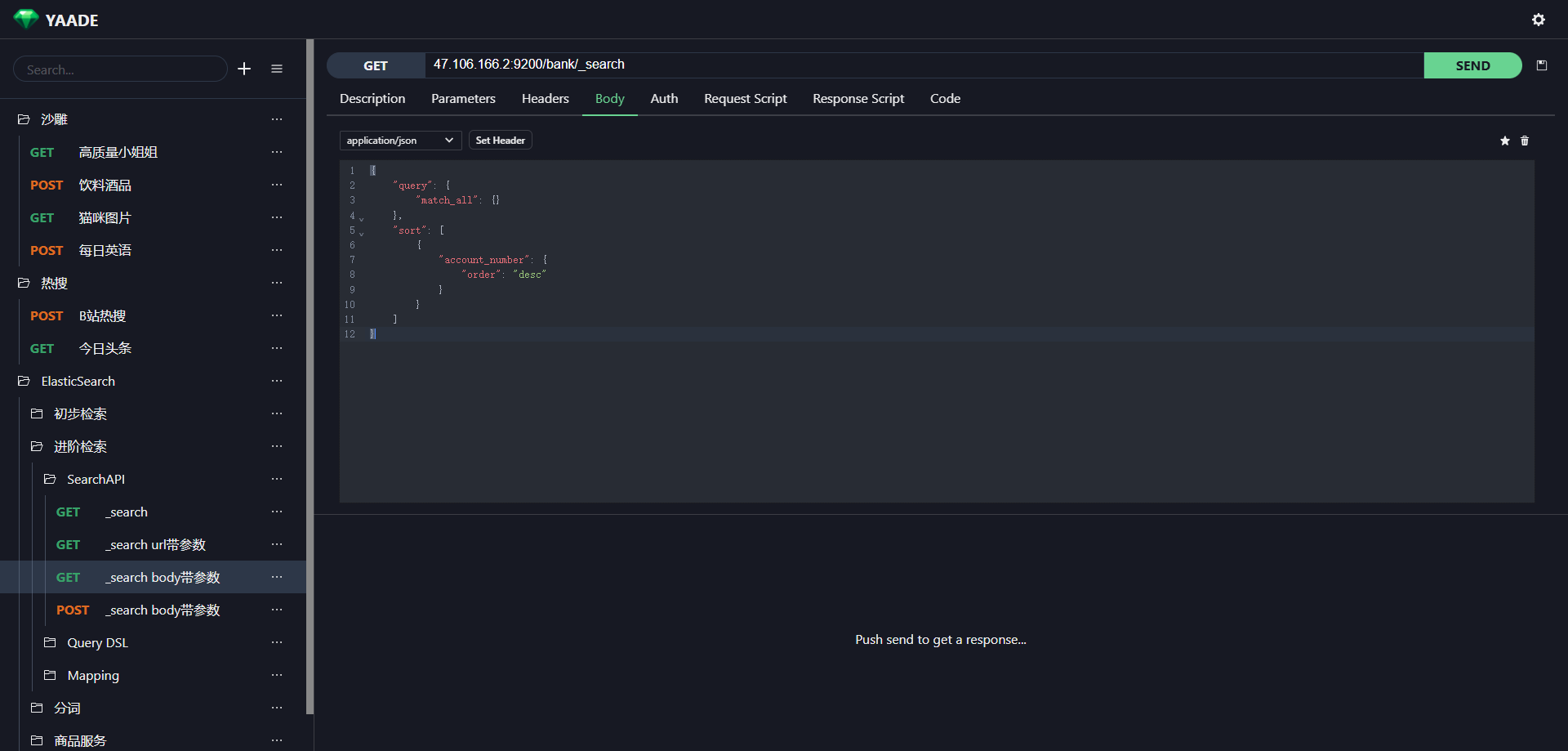Click the plus icon to add collection
Viewport: 1568px width, 751px height.
[x=244, y=69]
